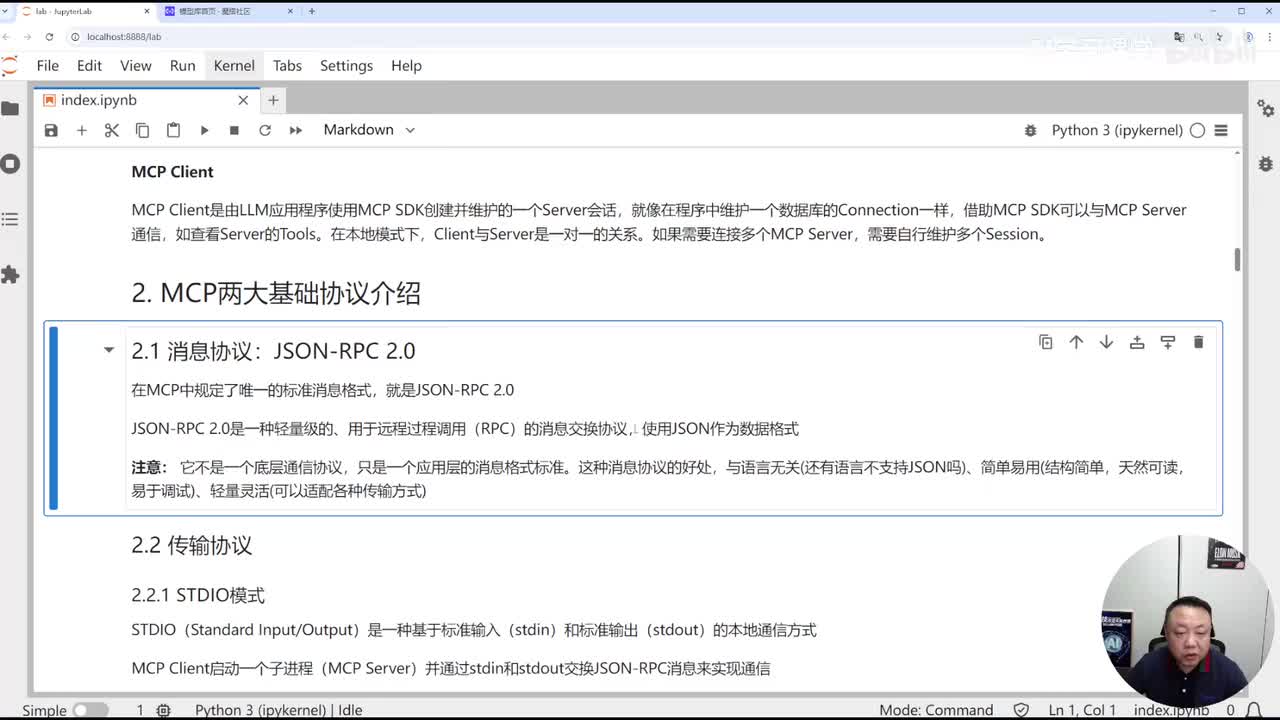Screen dimensions: 1280x720
Task: Open the Run menu
Action: (x=182, y=65)
